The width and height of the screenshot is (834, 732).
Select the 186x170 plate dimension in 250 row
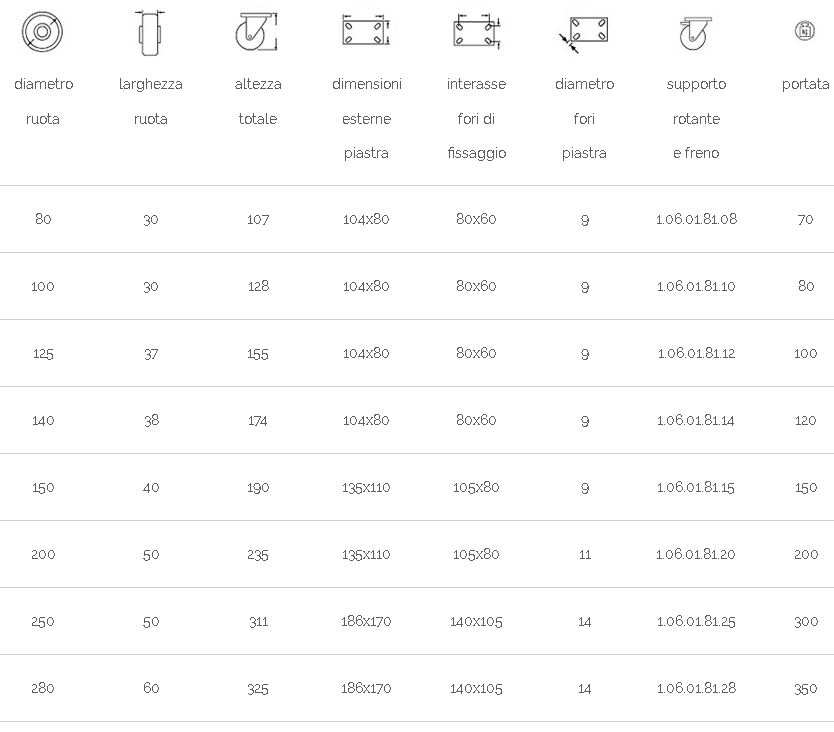[366, 621]
